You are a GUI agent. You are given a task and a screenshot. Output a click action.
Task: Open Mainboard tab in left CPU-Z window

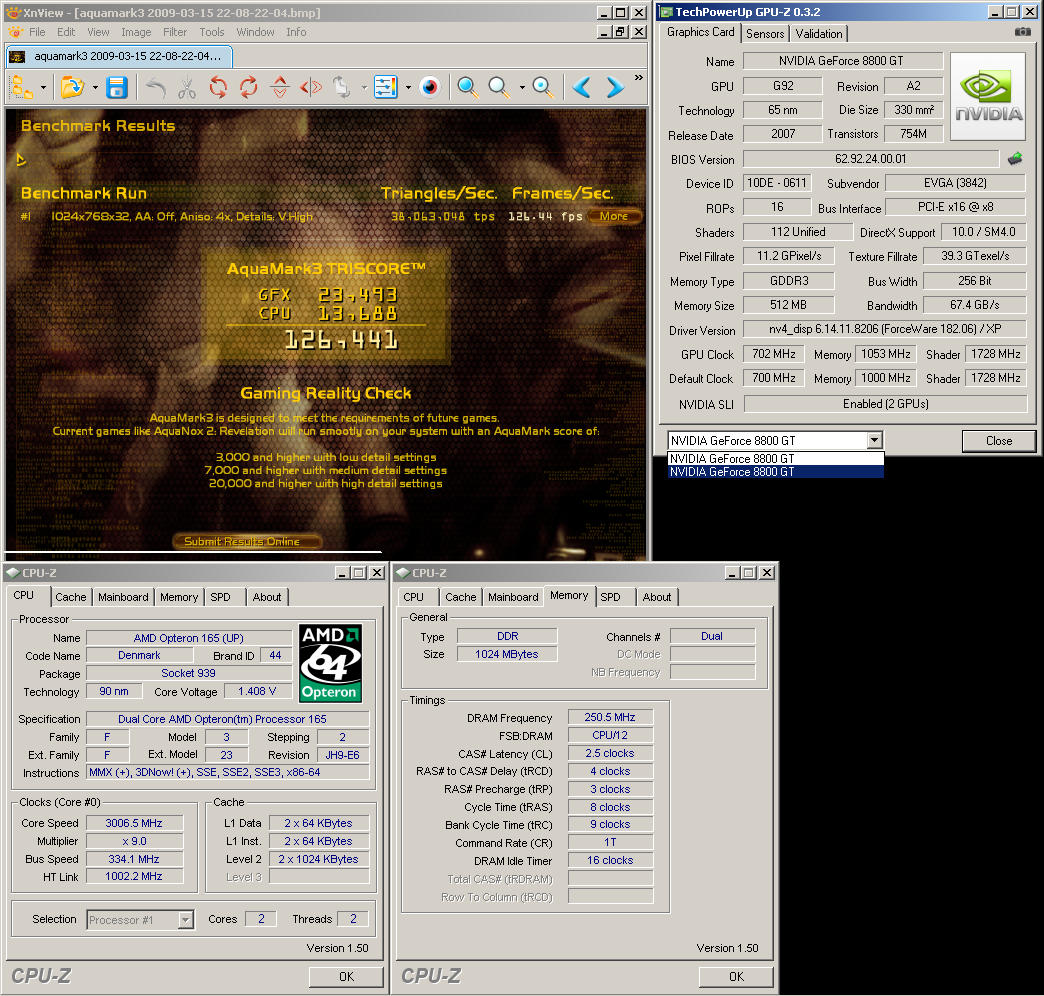click(123, 597)
